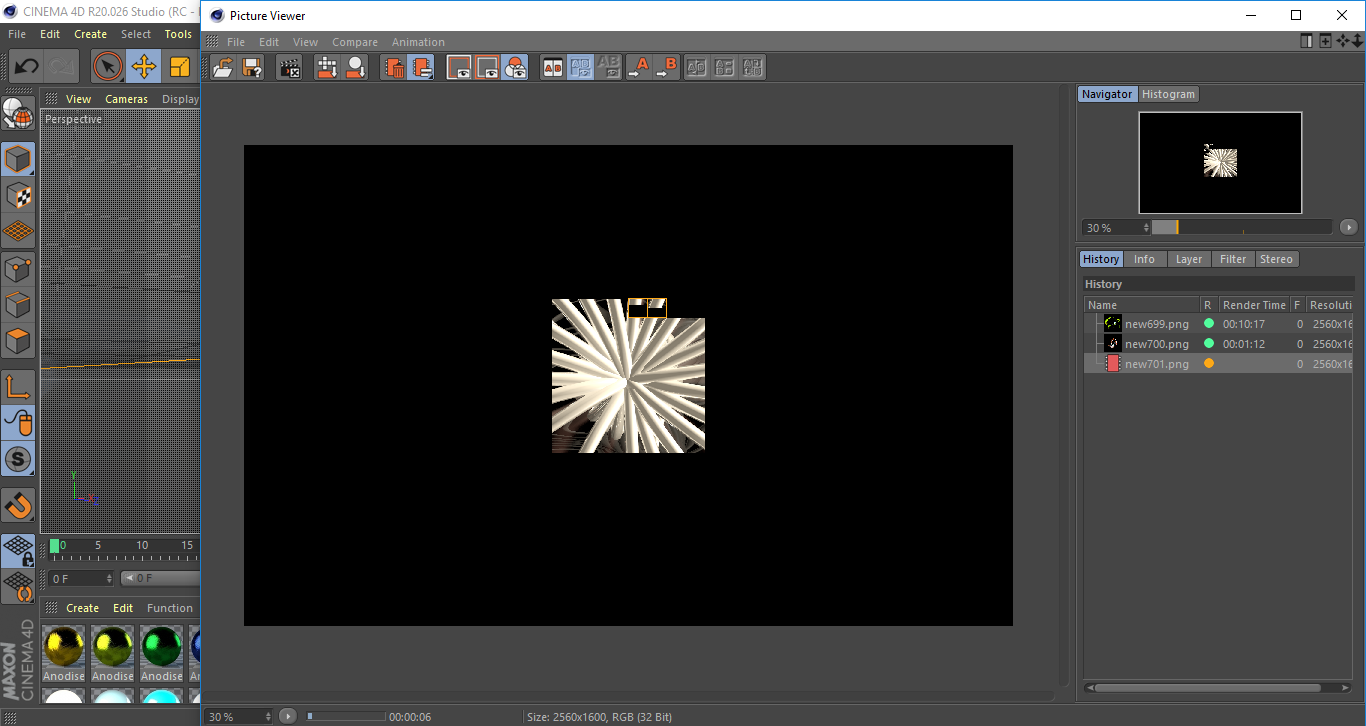Toggle Planar Workplane icon below the lock
The width and height of the screenshot is (1366, 726).
18,586
